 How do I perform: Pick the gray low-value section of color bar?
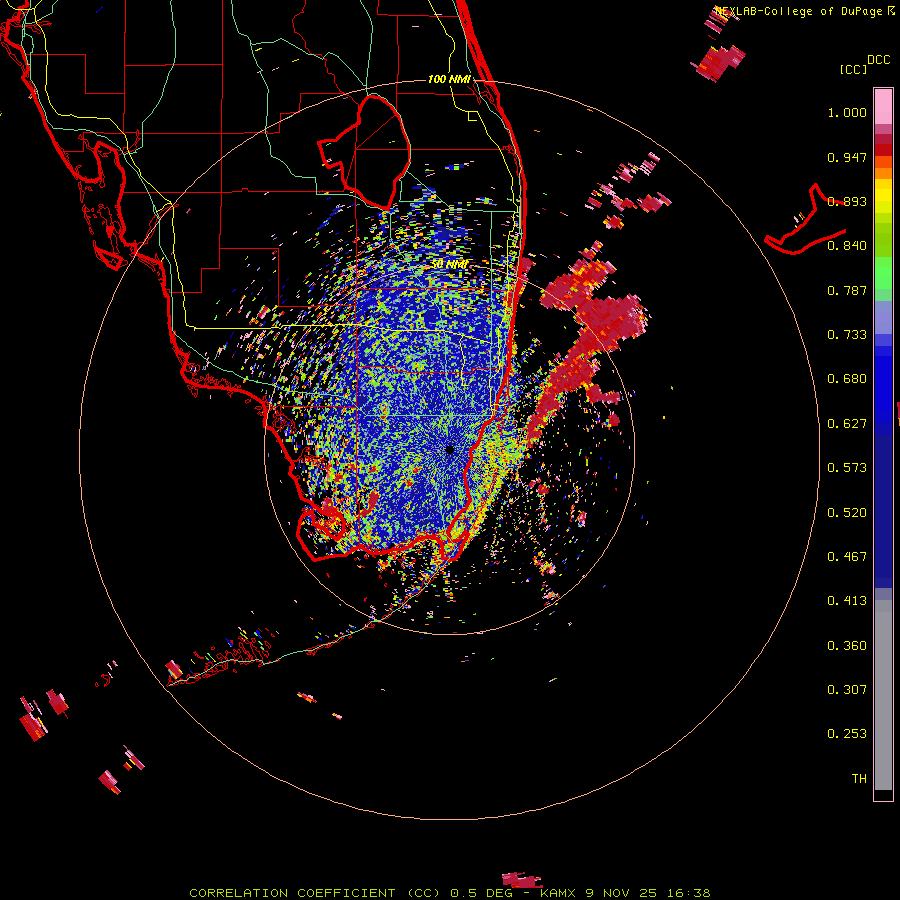pyautogui.click(x=883, y=695)
